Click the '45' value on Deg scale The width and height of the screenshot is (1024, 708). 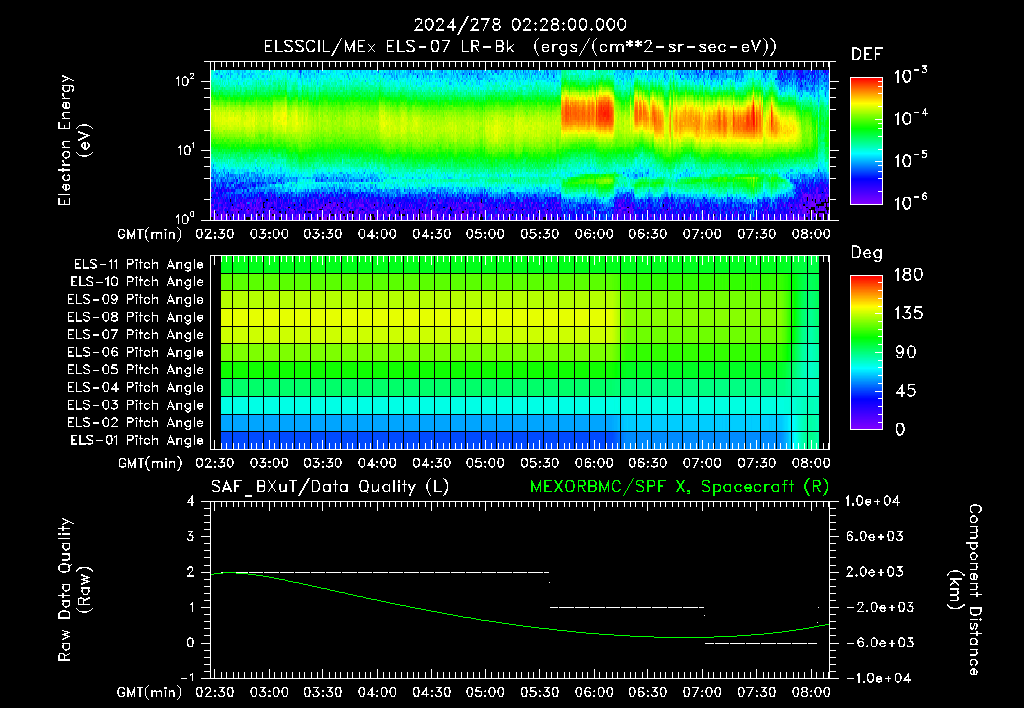tap(904, 391)
